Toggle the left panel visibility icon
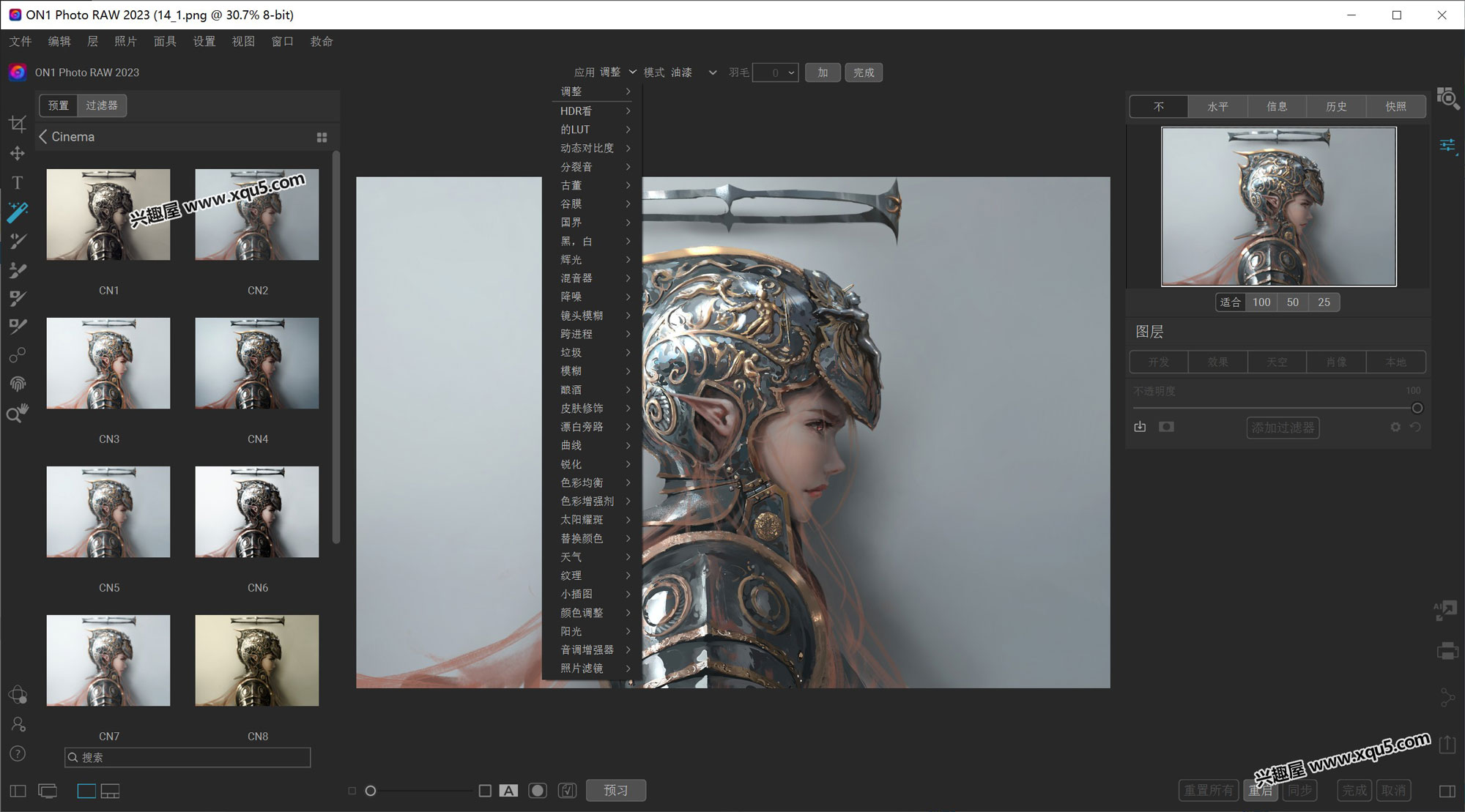1465x812 pixels. (x=18, y=791)
